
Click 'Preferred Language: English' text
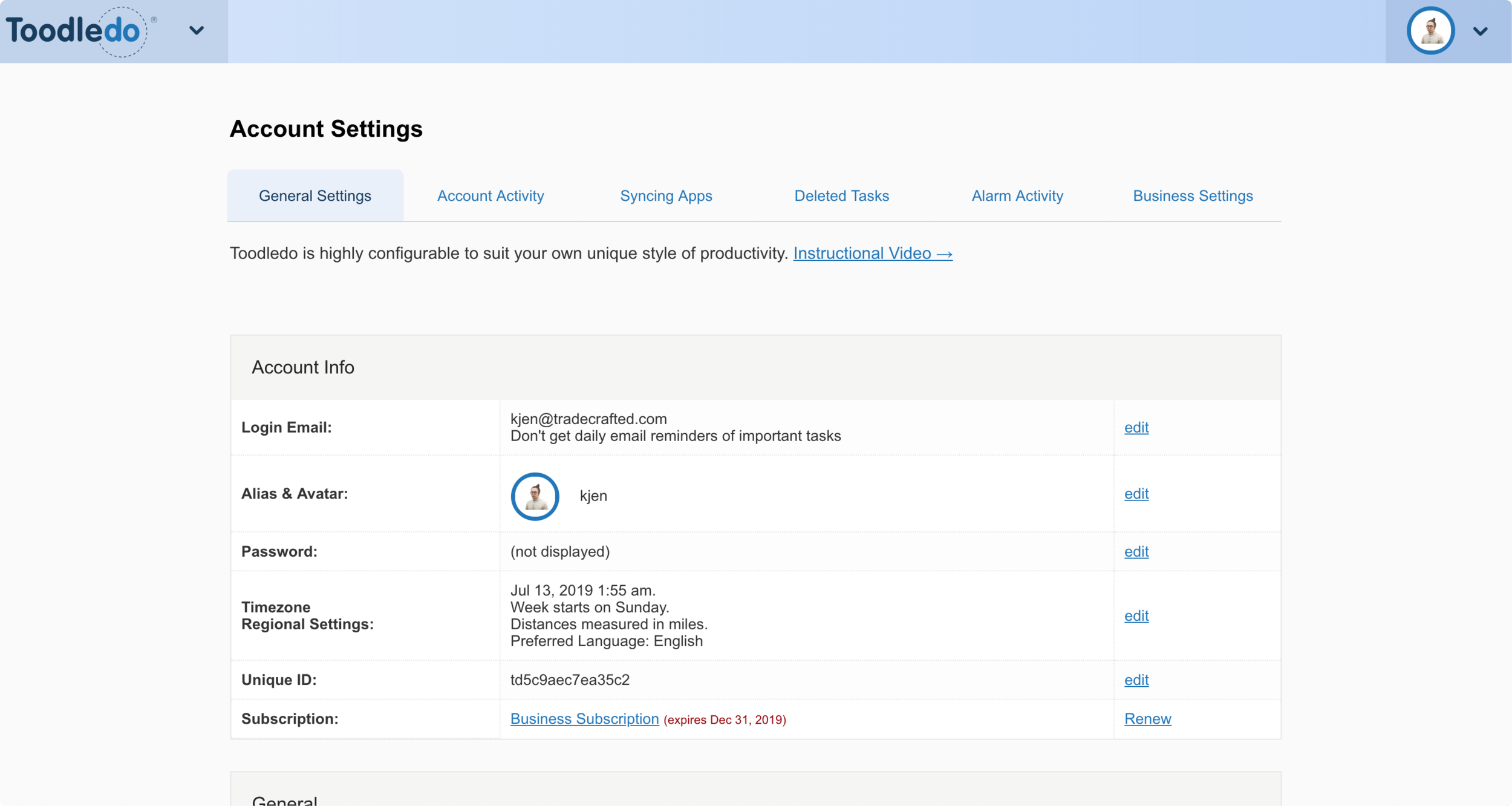(607, 641)
